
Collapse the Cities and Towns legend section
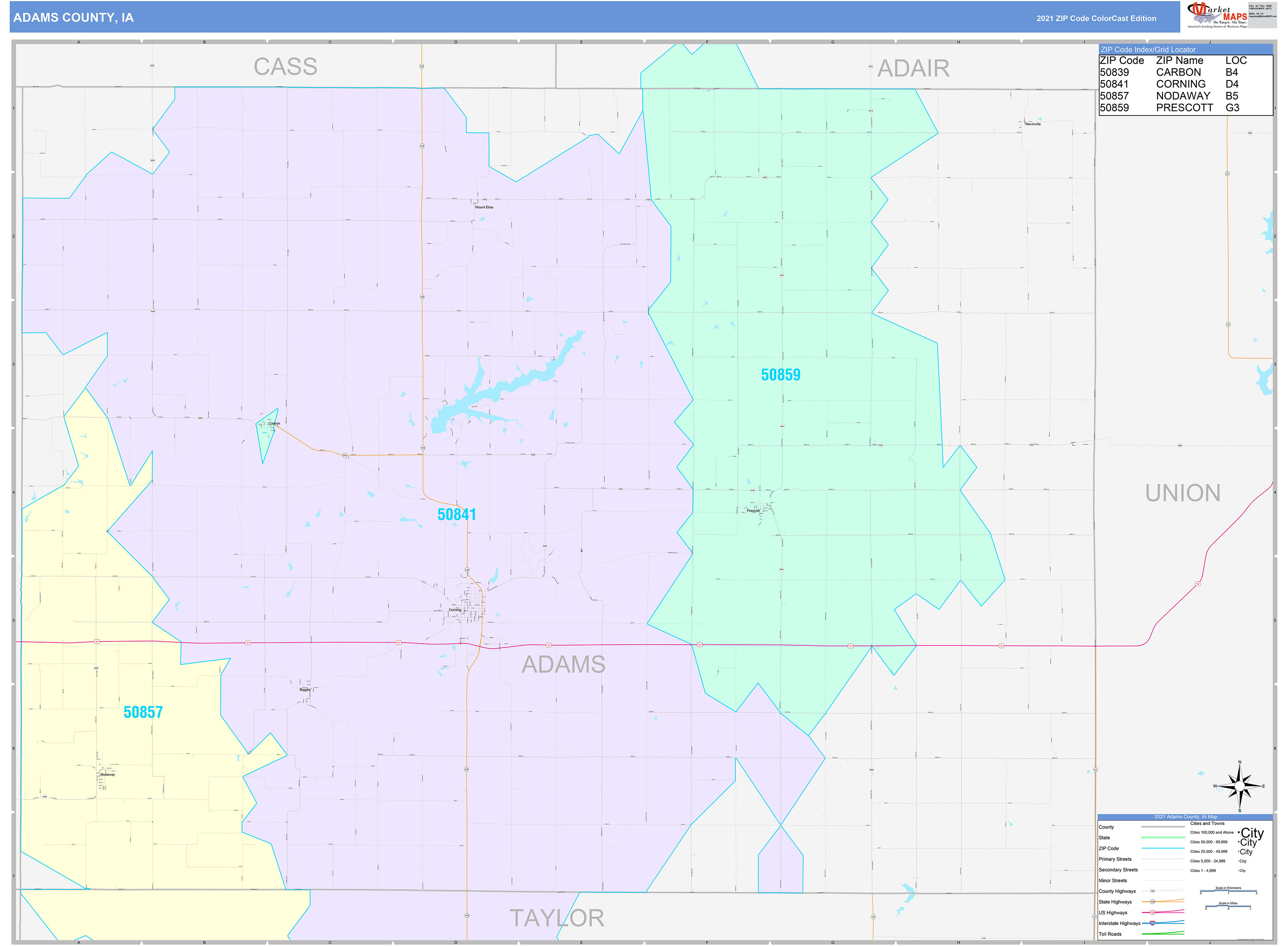click(1208, 823)
